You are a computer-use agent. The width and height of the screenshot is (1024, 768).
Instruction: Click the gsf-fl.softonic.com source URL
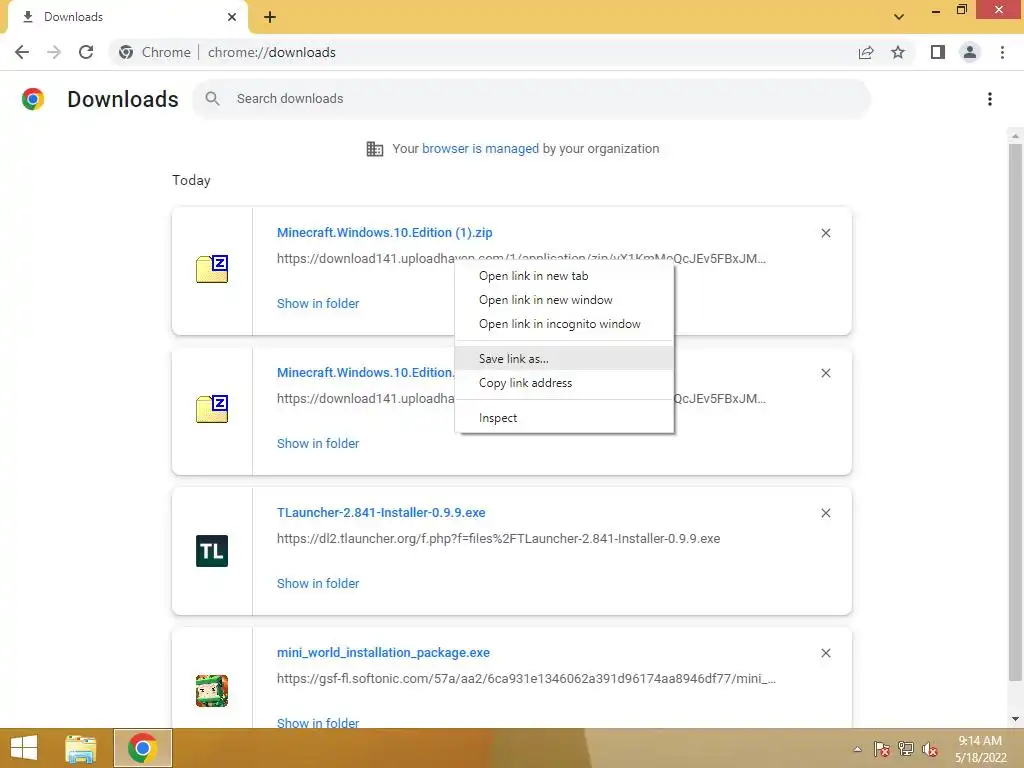pos(526,679)
